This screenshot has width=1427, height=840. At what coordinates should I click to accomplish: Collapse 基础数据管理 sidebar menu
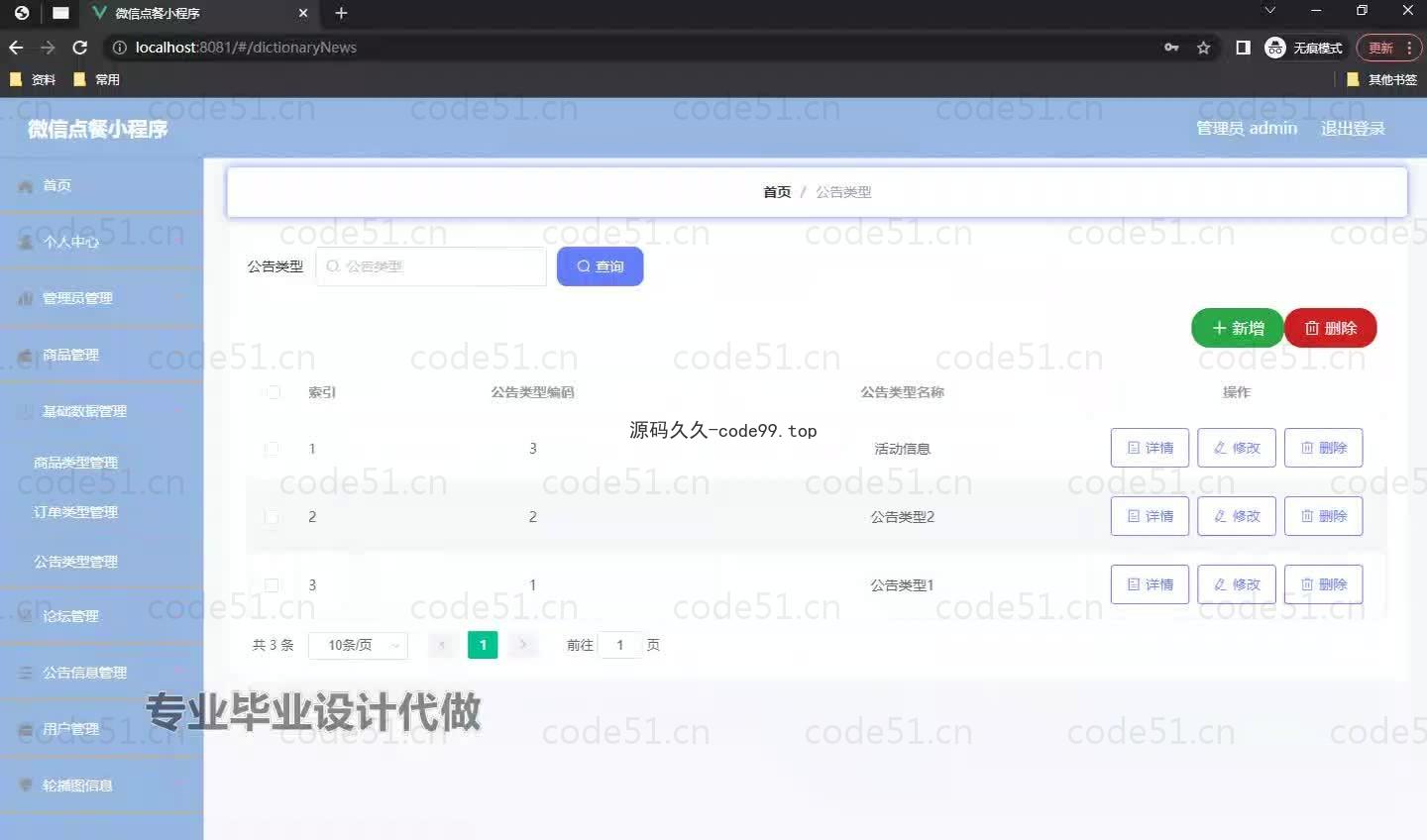[101, 411]
